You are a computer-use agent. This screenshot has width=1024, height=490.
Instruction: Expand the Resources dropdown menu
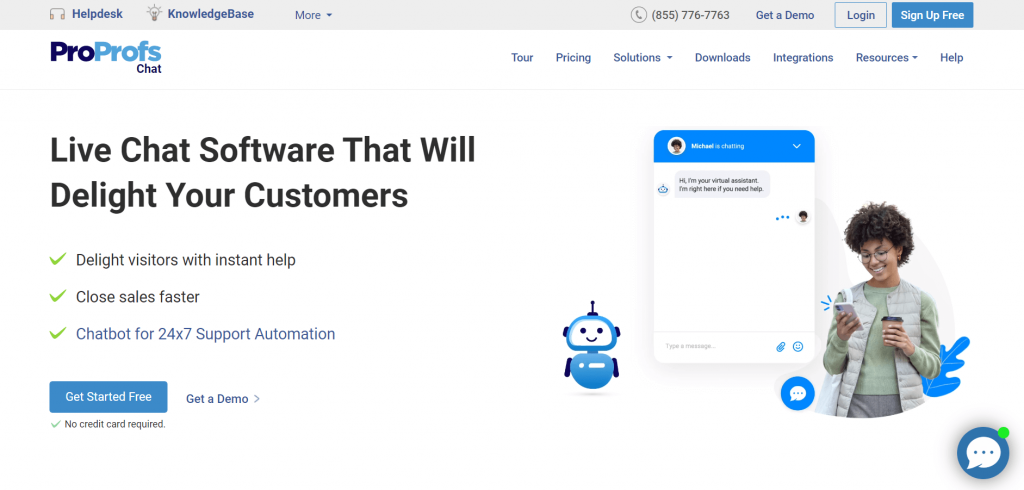(886, 57)
